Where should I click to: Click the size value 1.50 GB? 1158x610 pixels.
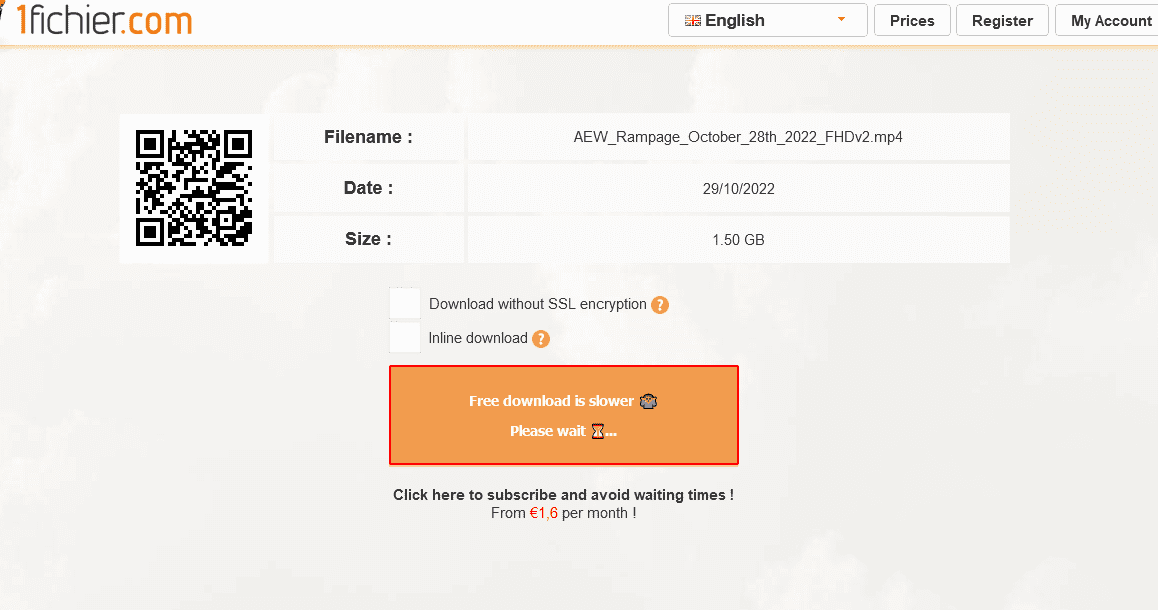(x=738, y=240)
